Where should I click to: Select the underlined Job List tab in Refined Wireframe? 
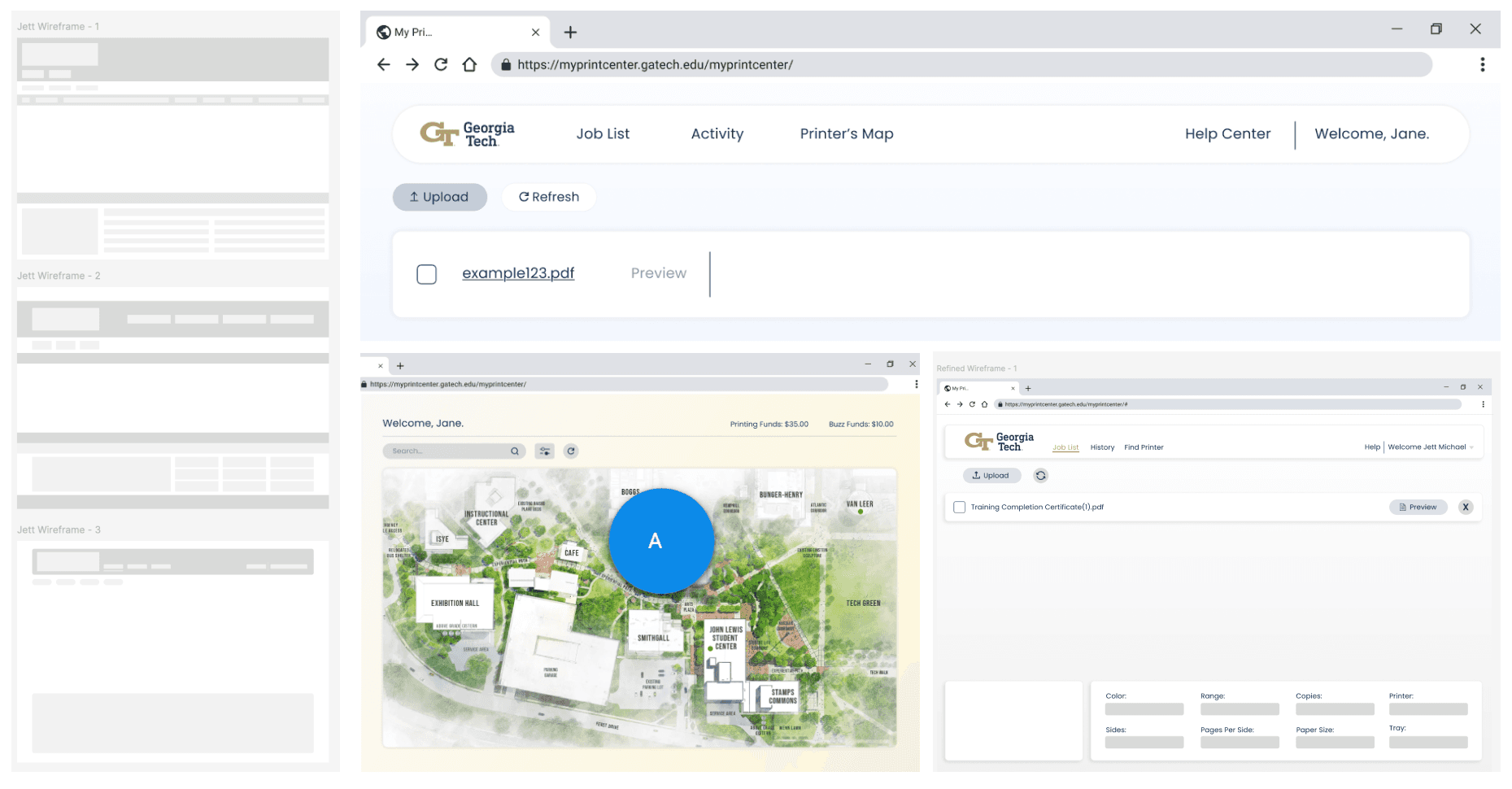point(1065,447)
